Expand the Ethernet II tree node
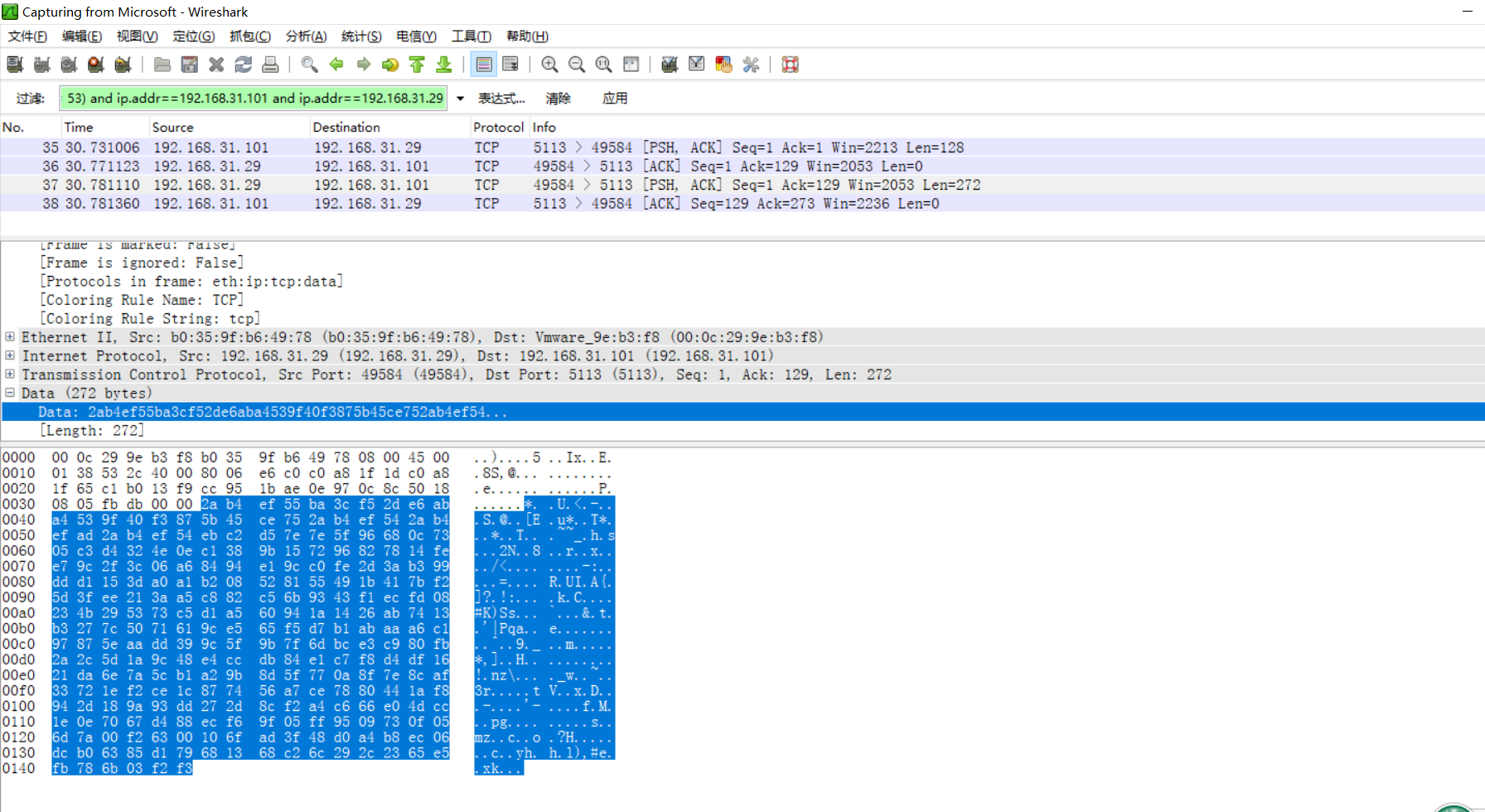1485x812 pixels. (10, 336)
